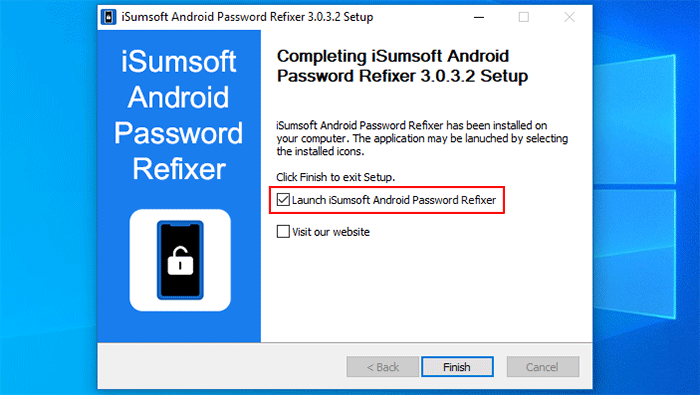The image size is (700, 395).
Task: Click the Click Finish to exit Setup text
Action: click(336, 177)
